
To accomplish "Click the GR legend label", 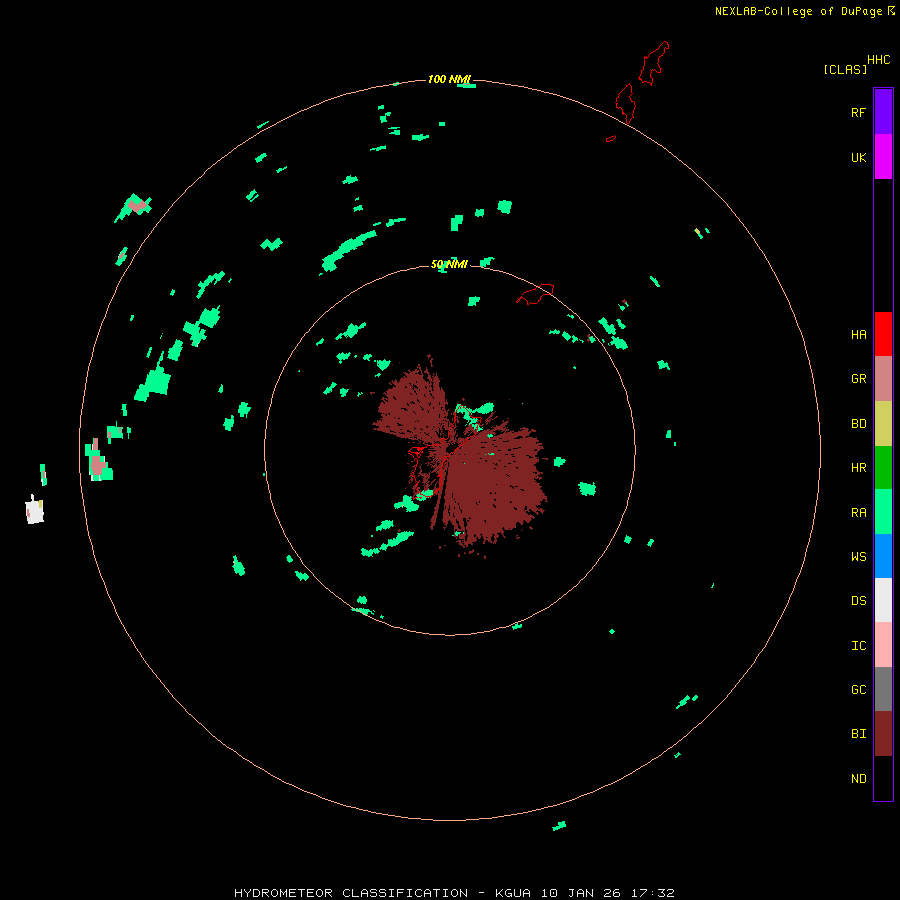I will (858, 379).
